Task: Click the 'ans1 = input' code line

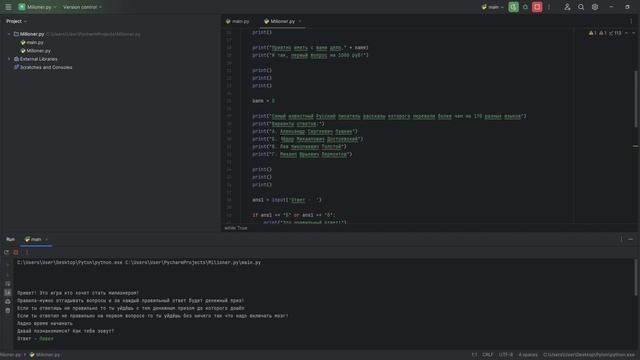Action: pyautogui.click(x=287, y=200)
